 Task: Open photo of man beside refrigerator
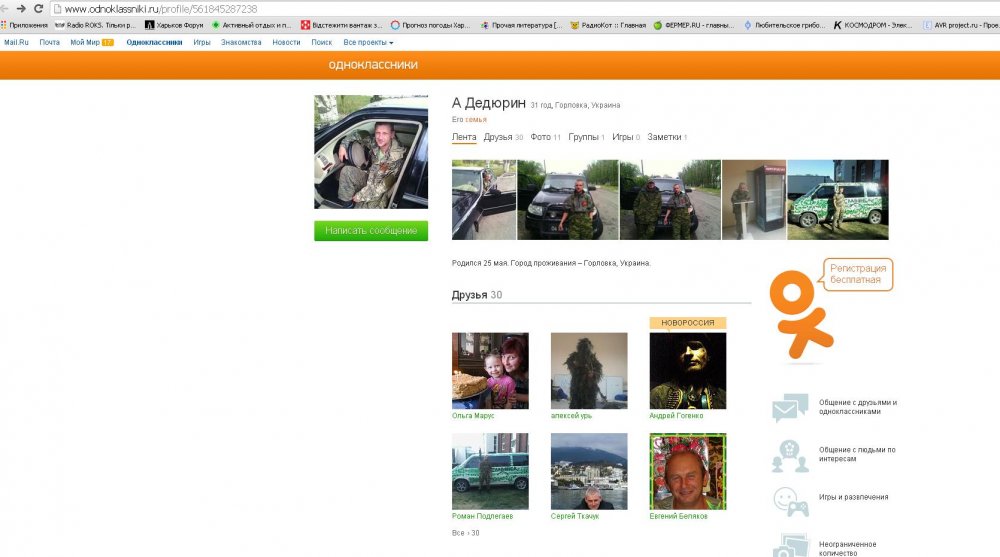point(754,200)
